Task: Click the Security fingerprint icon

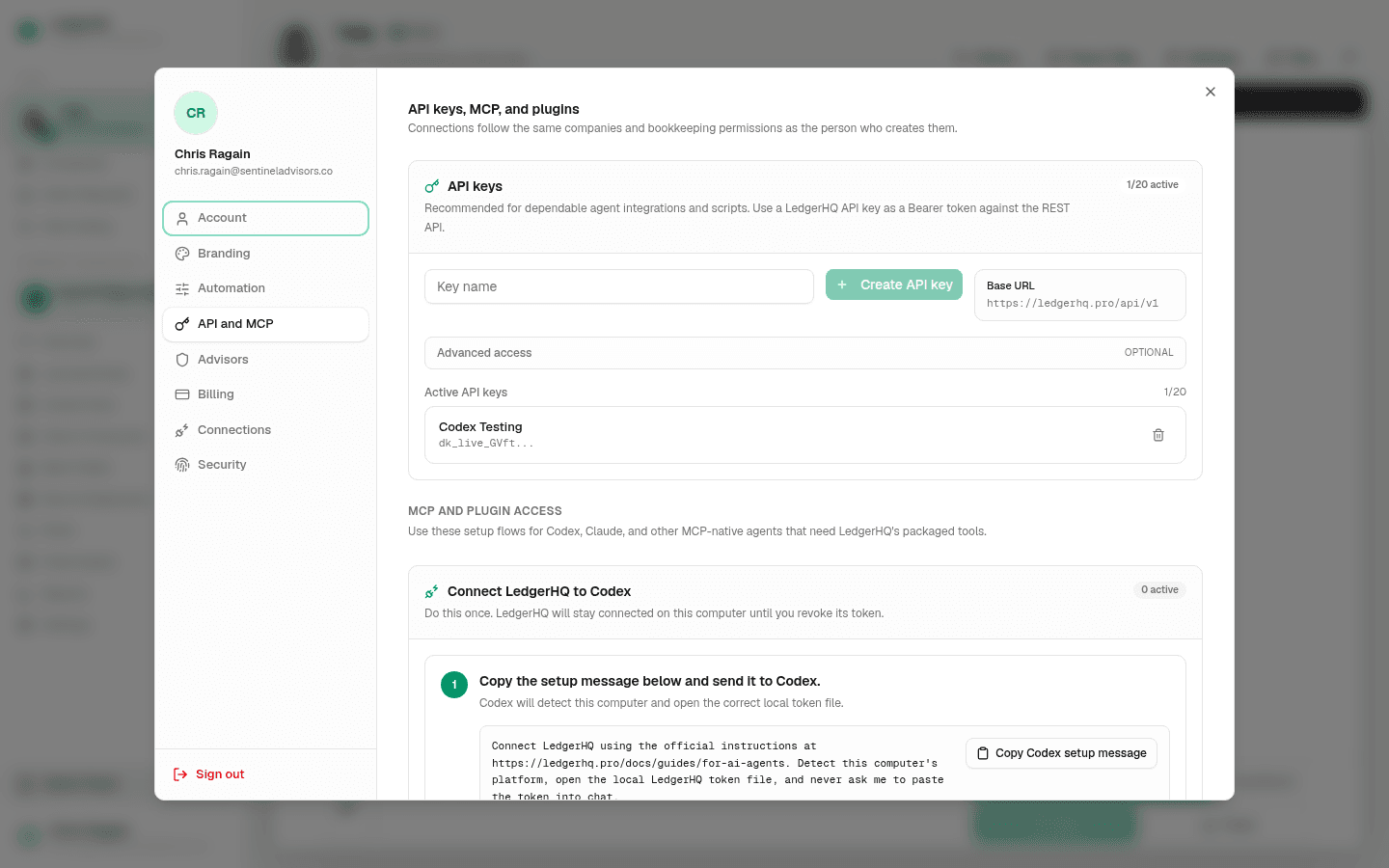Action: pos(182,465)
